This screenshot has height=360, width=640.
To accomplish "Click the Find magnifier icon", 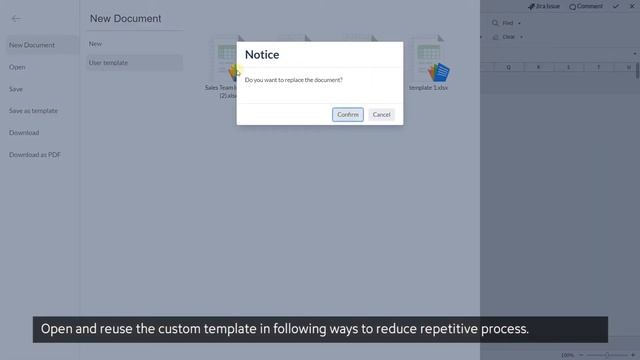I will 495,23.
